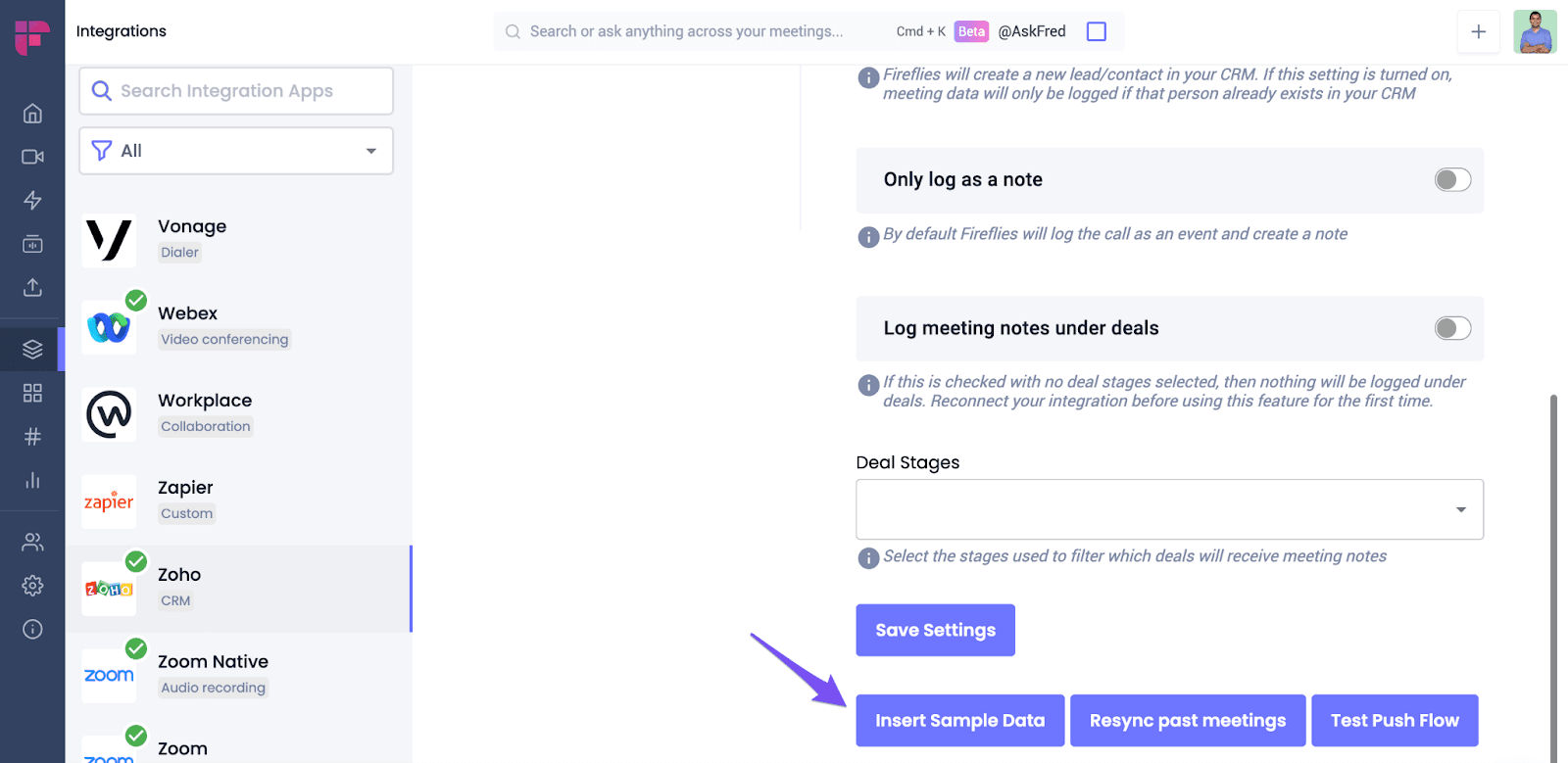The width and height of the screenshot is (1568, 763).
Task: Select Webex integration
Action: (238, 327)
